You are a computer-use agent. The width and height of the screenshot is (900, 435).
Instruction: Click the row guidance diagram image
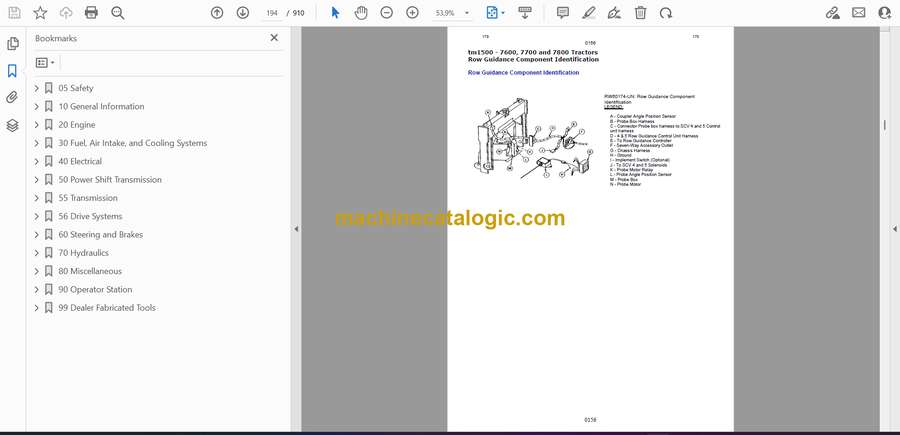click(533, 139)
